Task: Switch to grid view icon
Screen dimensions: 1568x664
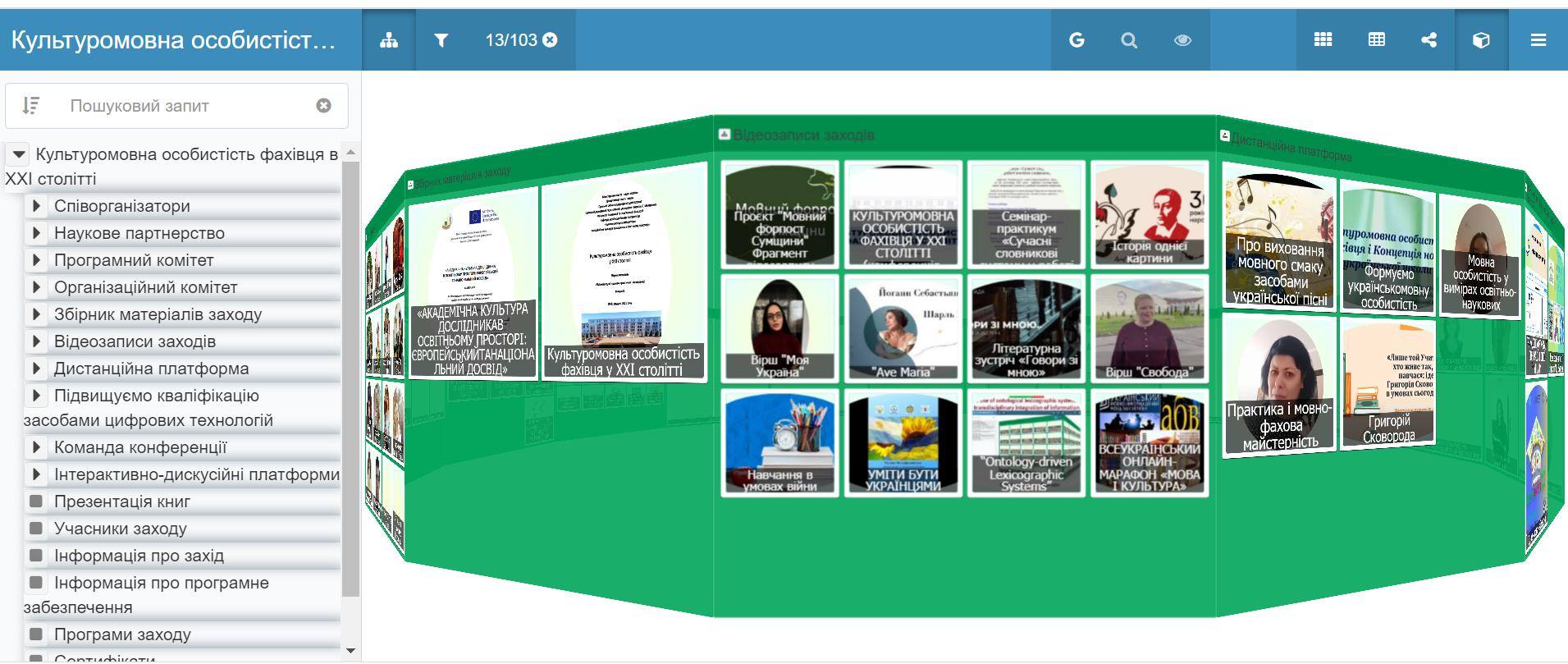Action: point(1323,40)
